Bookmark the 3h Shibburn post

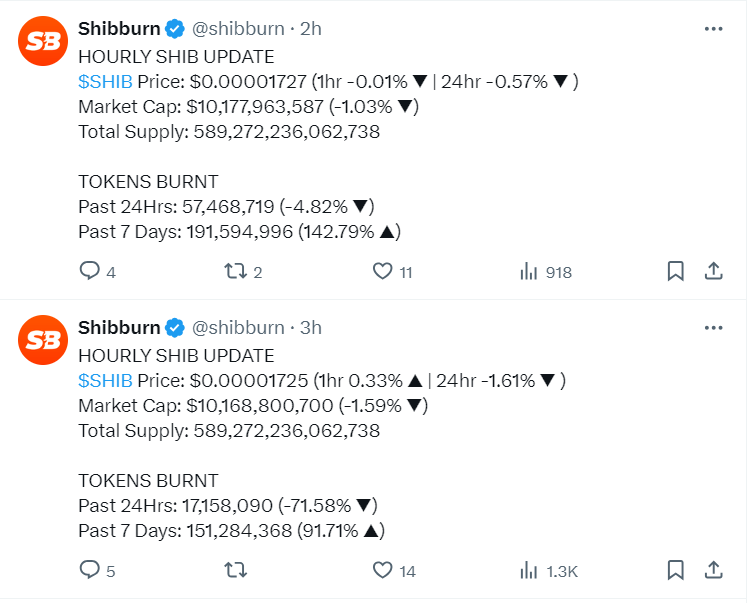[675, 570]
